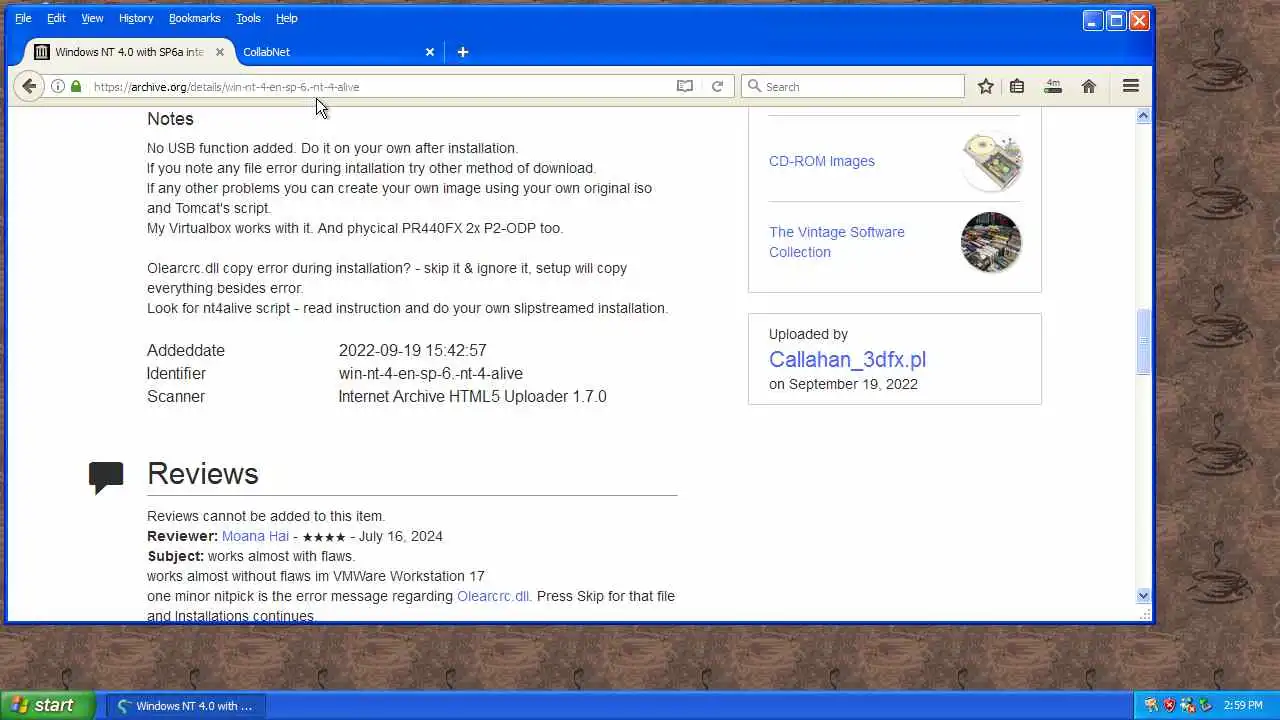
Task: Open the Help menu
Action: pos(287,18)
